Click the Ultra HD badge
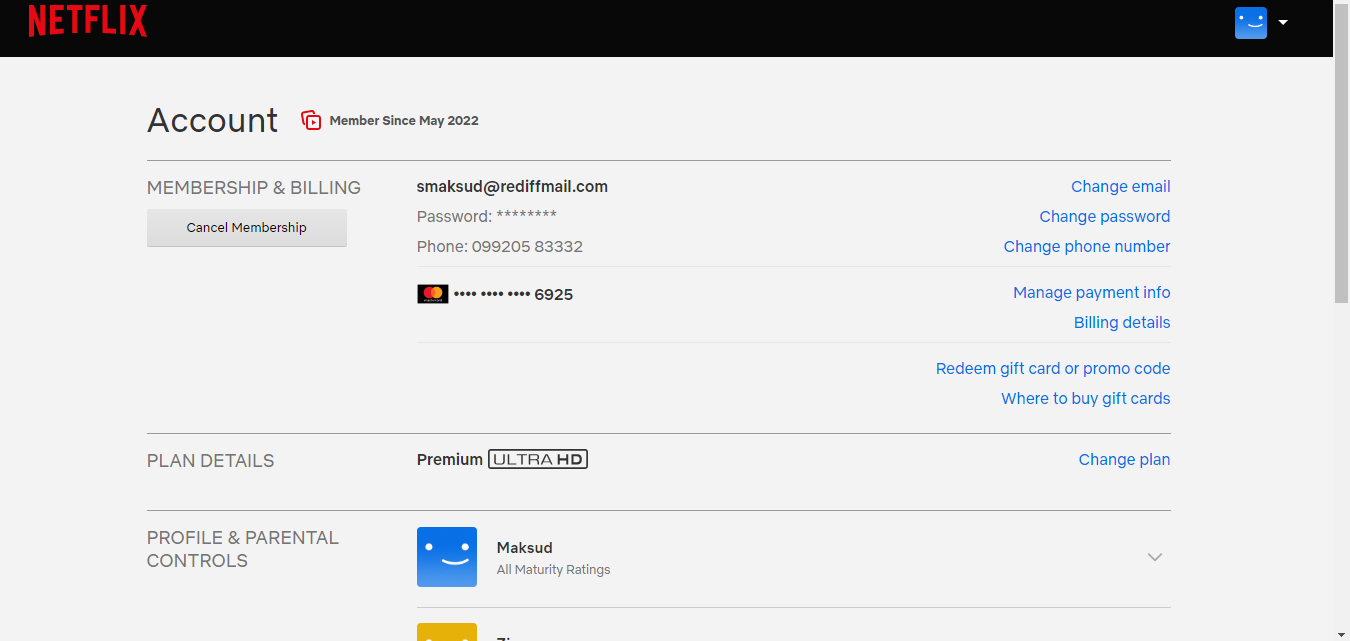 [x=538, y=460]
